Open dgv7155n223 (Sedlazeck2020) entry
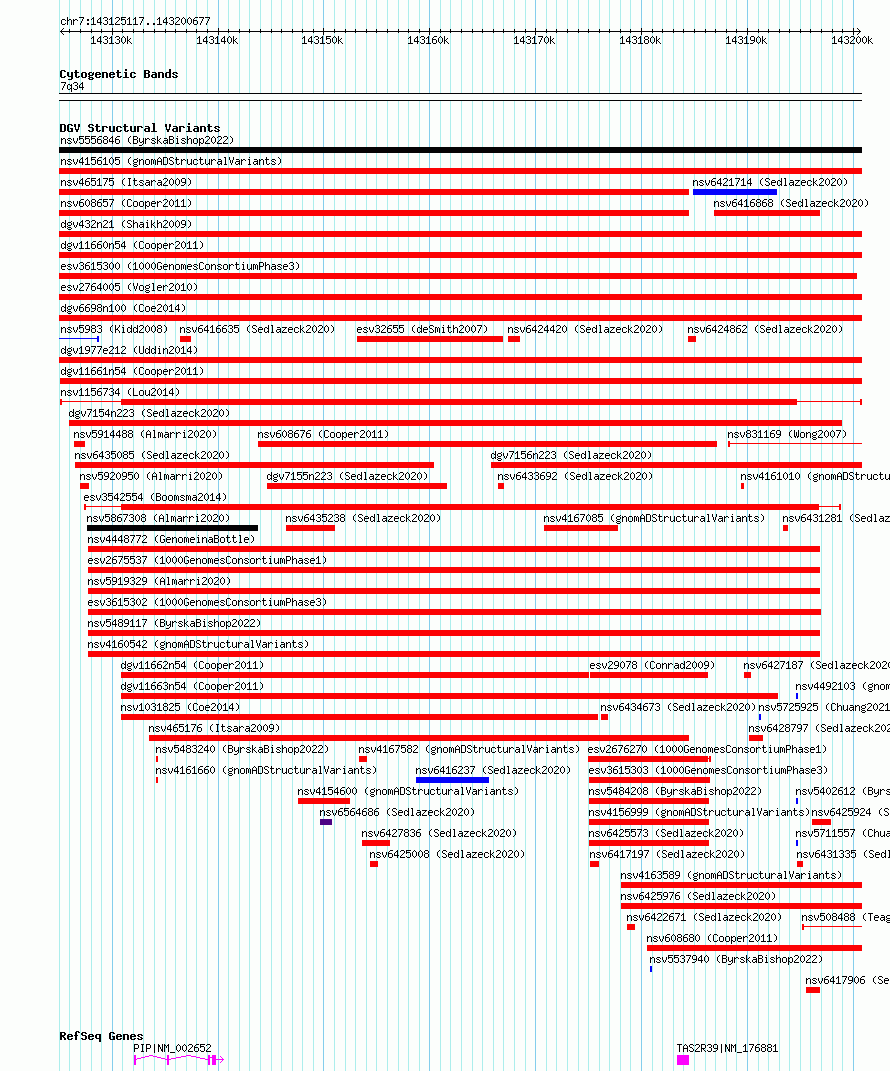Image resolution: width=890 pixels, height=1071 pixels. 347,477
